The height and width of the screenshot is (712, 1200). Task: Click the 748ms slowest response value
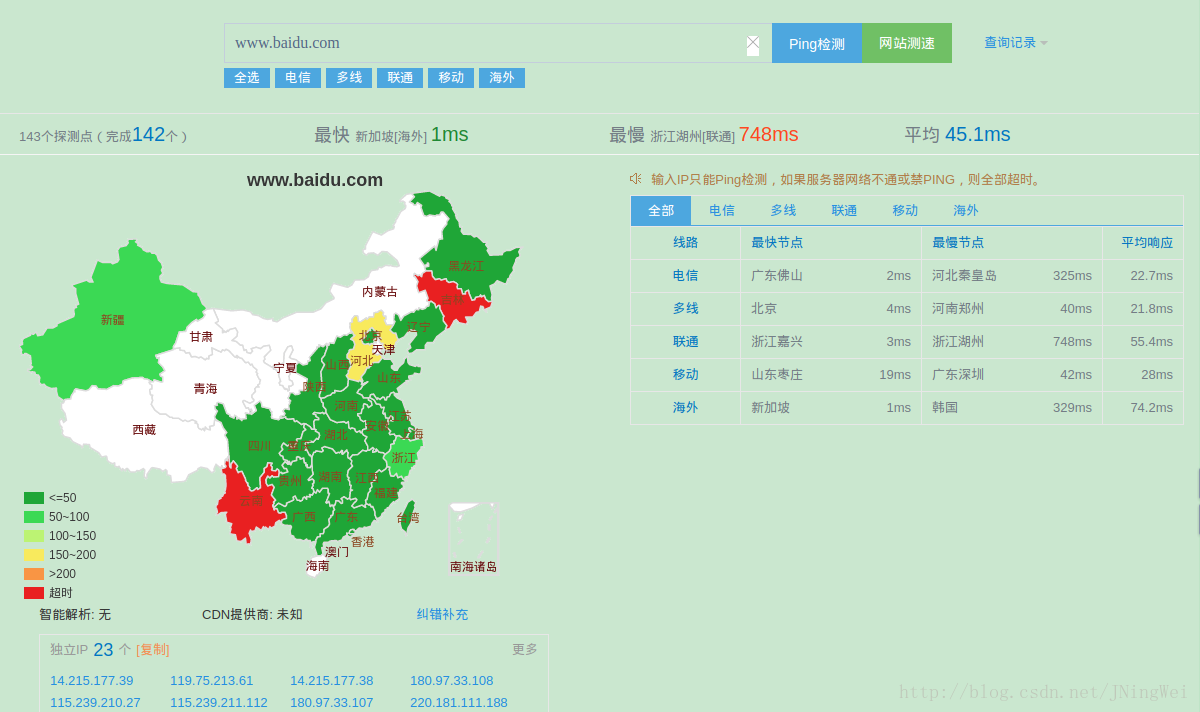[x=769, y=135]
